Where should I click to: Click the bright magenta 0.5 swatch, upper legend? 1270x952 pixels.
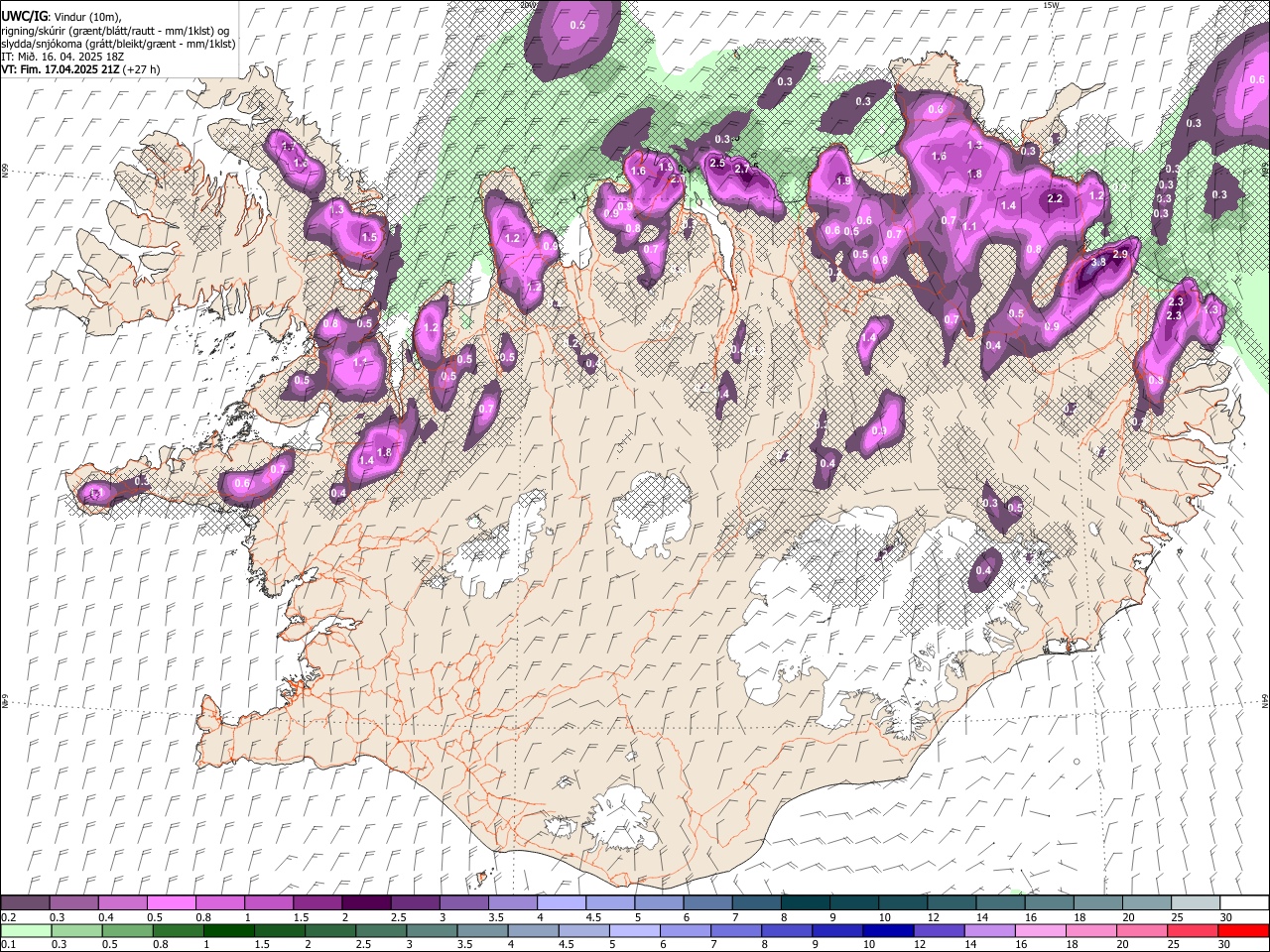pos(171,903)
